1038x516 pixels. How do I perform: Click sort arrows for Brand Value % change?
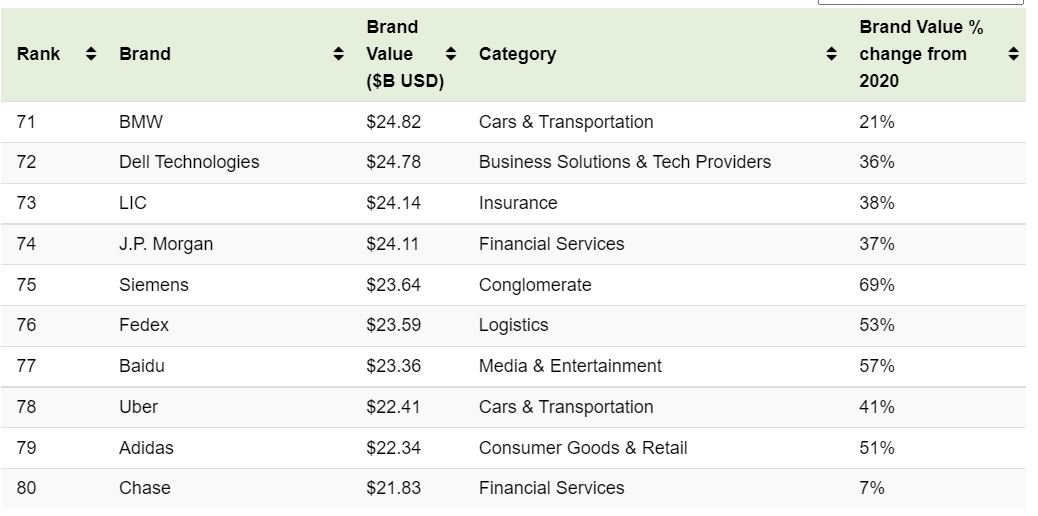[1013, 54]
